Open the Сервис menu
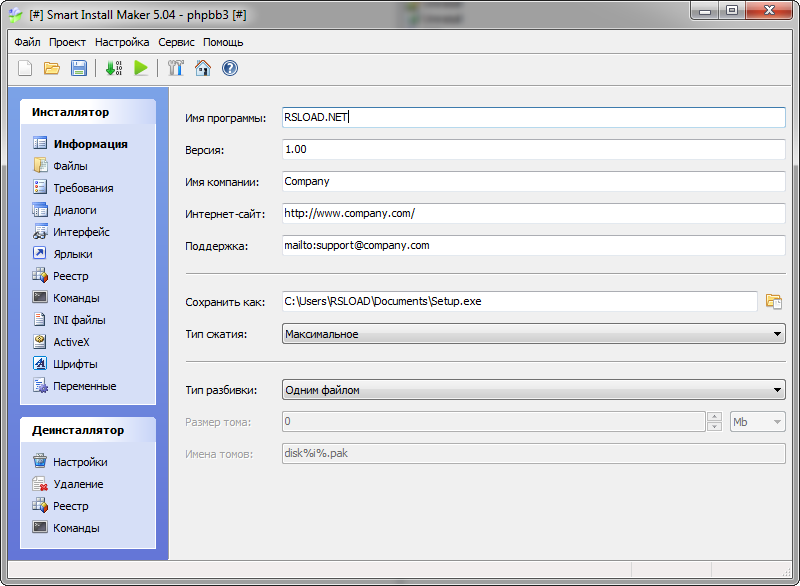 (x=176, y=42)
